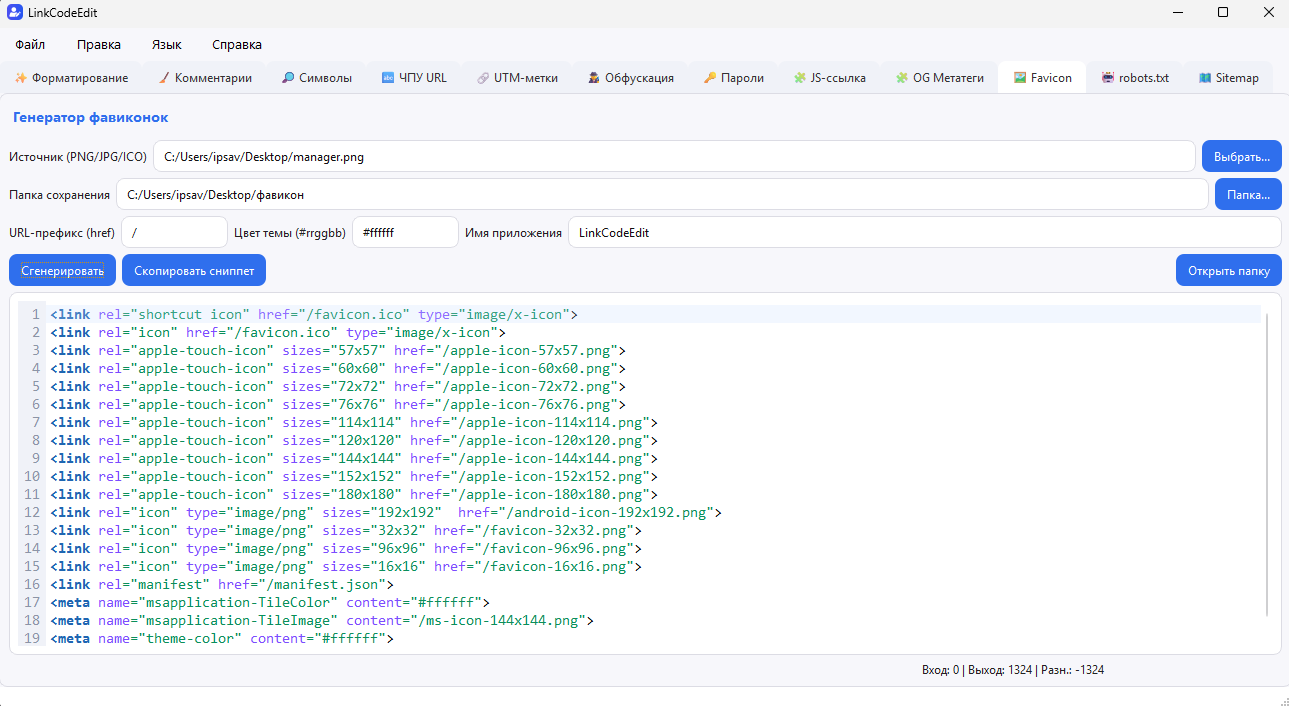Click the Цвет темы #ffffff field

(405, 233)
